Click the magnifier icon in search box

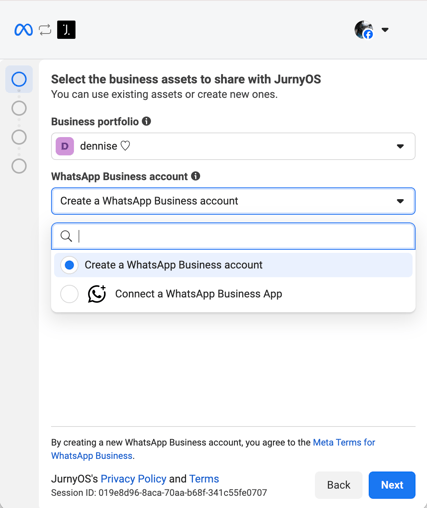pos(66,236)
